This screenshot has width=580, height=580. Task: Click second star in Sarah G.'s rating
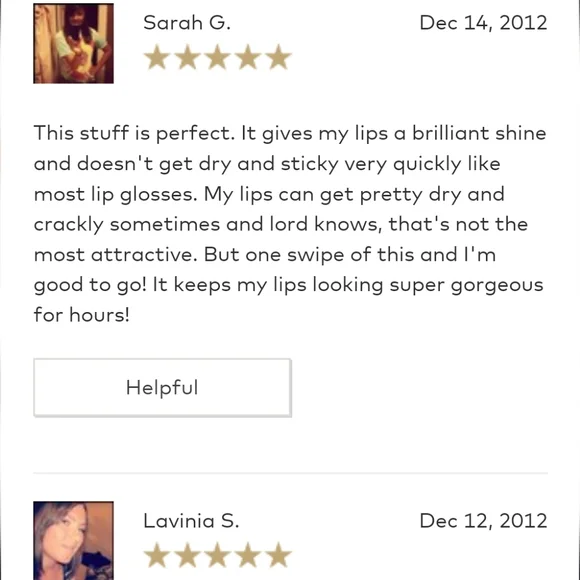(x=187, y=57)
